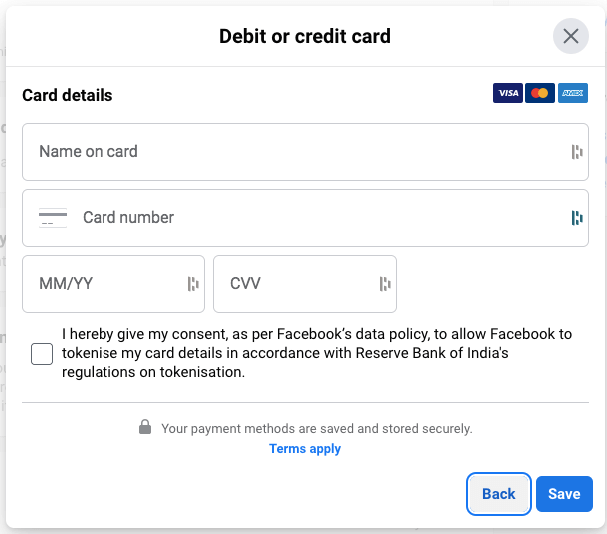The width and height of the screenshot is (607, 534).
Task: Open autofill icon in Name on card field
Action: click(577, 152)
